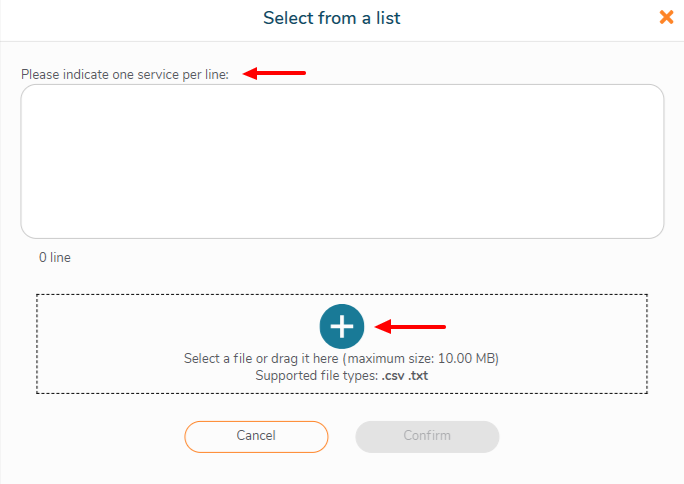Viewport: 684px width, 484px height.
Task: Click the blank space right of Confirm
Action: coord(590,436)
